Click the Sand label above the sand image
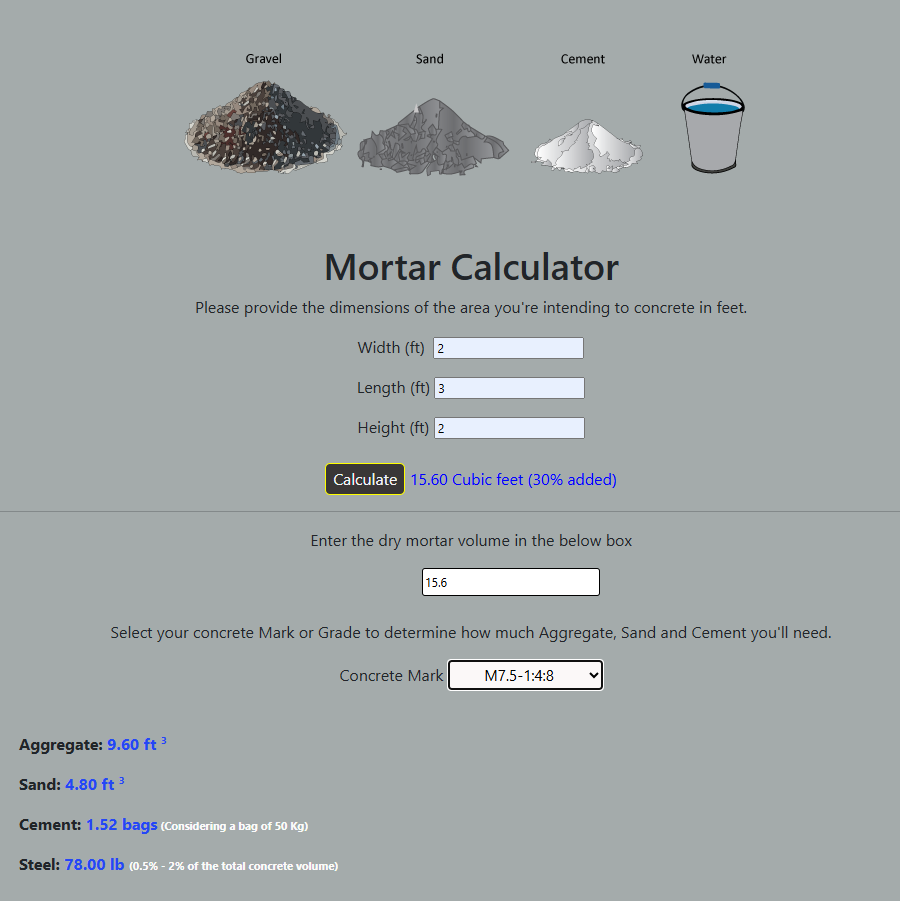Image resolution: width=900 pixels, height=904 pixels. (x=430, y=59)
